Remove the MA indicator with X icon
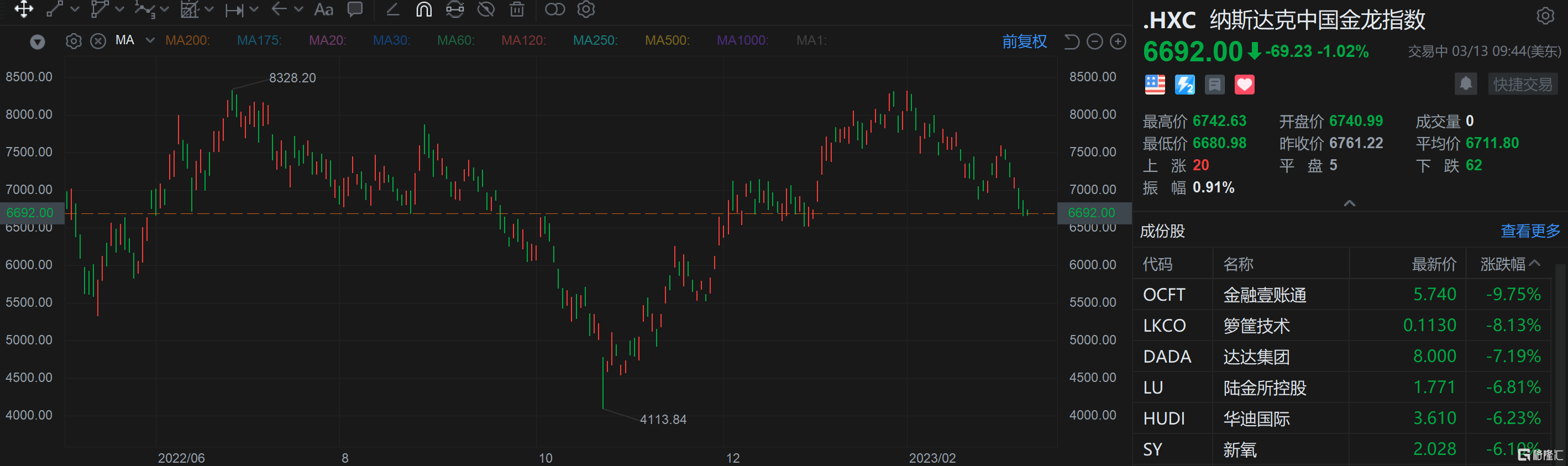1568x466 pixels. [x=98, y=41]
